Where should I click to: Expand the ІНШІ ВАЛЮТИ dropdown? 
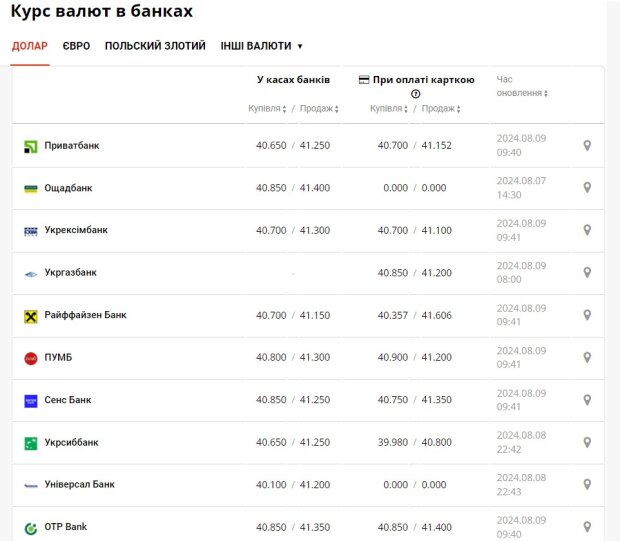(x=261, y=46)
